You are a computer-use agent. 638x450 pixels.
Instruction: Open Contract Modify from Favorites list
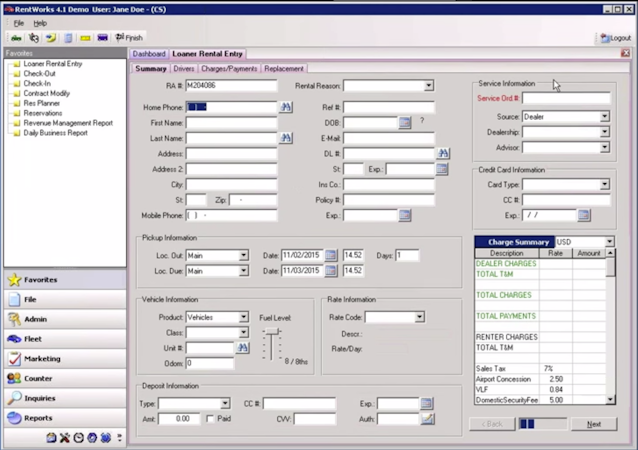[47, 93]
